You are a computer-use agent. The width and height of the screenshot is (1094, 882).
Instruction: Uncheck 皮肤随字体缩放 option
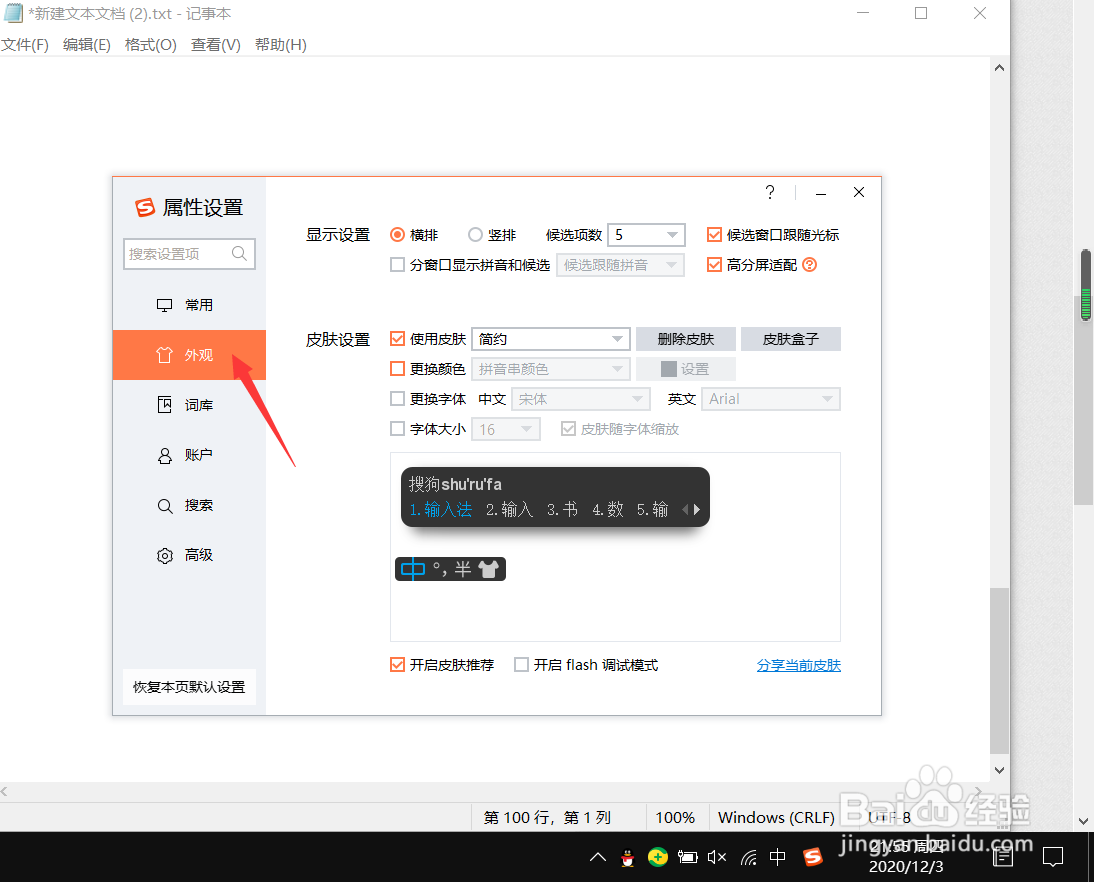click(x=570, y=428)
